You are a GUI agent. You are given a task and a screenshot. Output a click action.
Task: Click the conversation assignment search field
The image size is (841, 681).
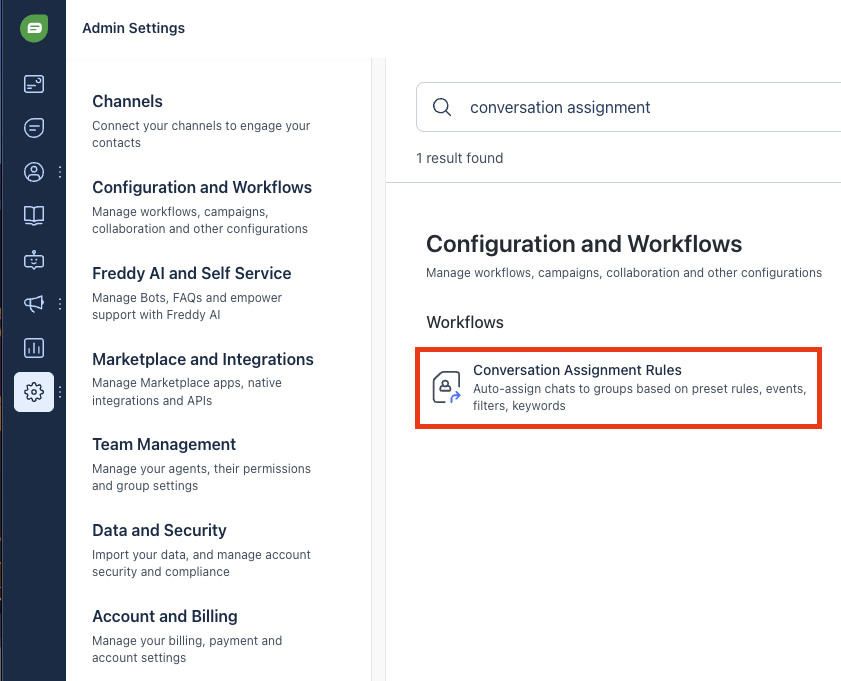click(x=629, y=107)
